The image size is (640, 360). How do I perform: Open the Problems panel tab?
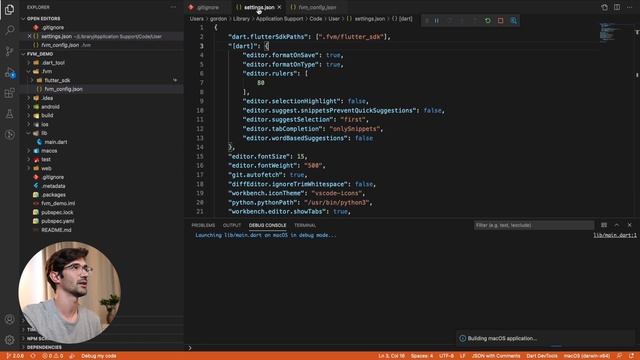click(203, 225)
